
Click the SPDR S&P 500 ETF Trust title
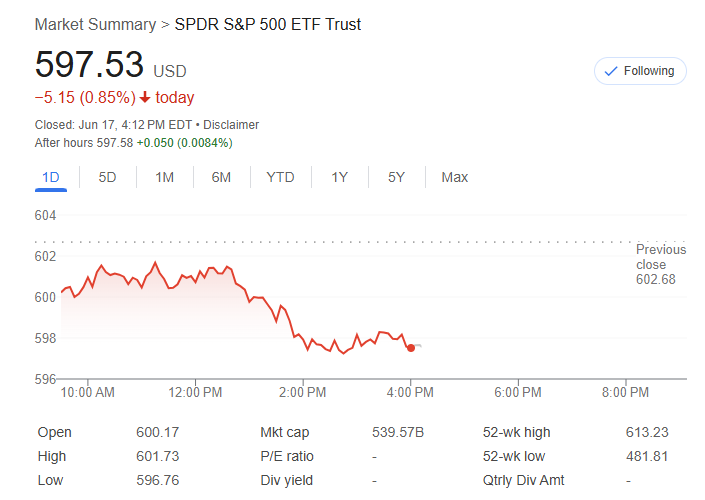pos(268,24)
